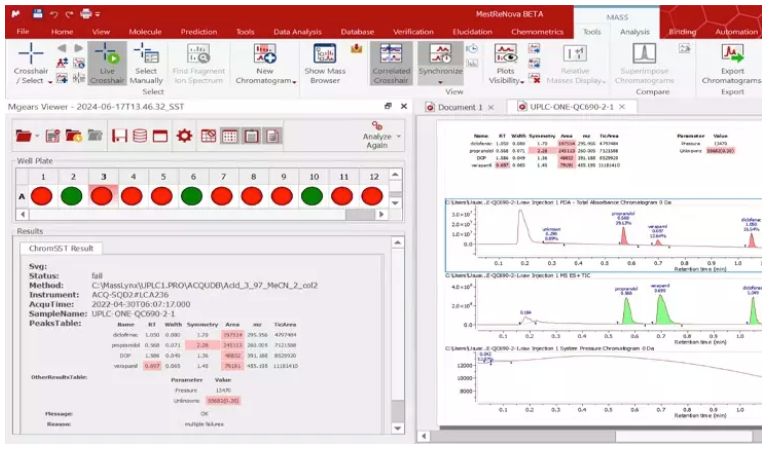Toggle the well plate grid view button

229,135
